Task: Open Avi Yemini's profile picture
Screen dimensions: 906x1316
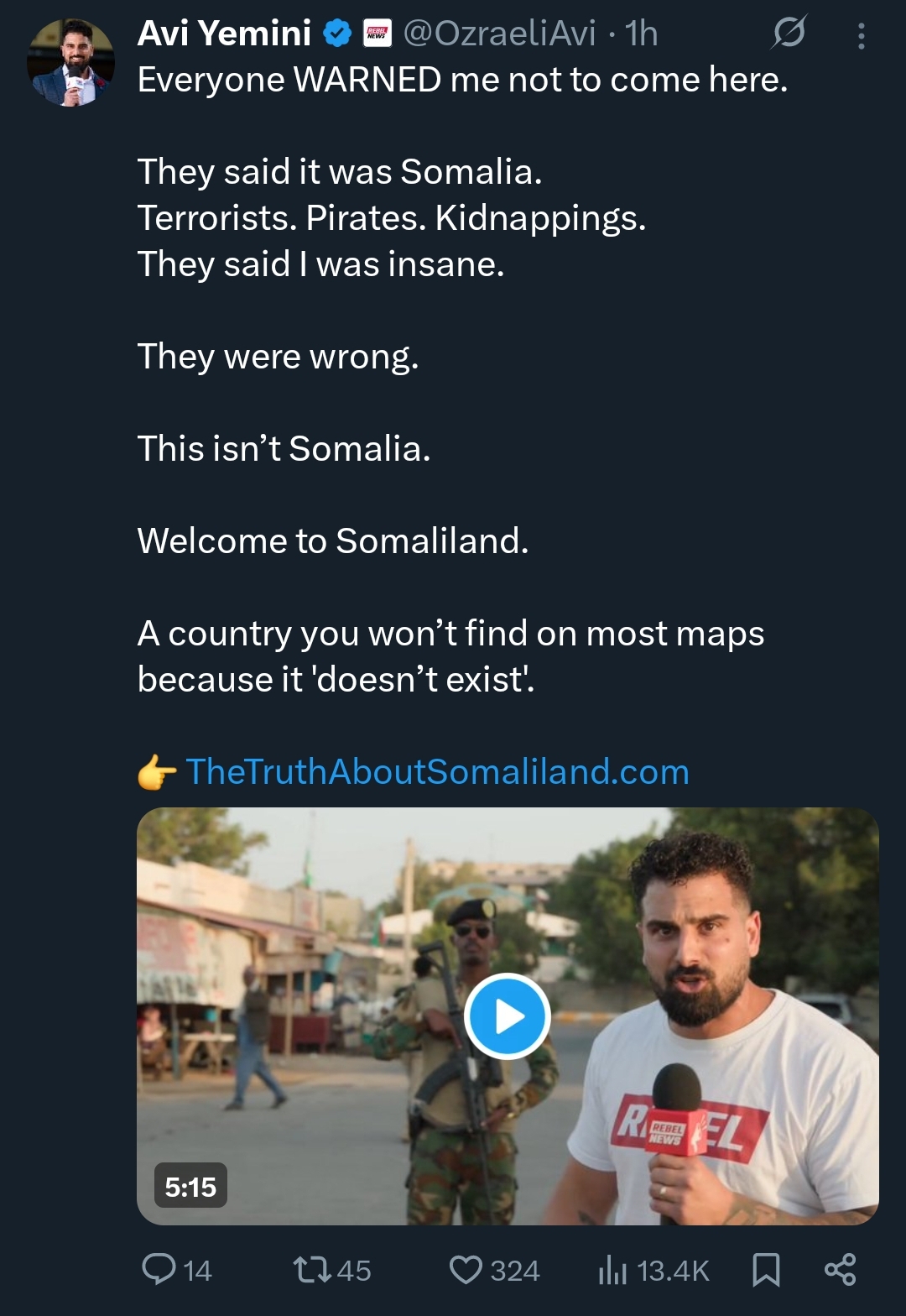Action: click(70, 63)
